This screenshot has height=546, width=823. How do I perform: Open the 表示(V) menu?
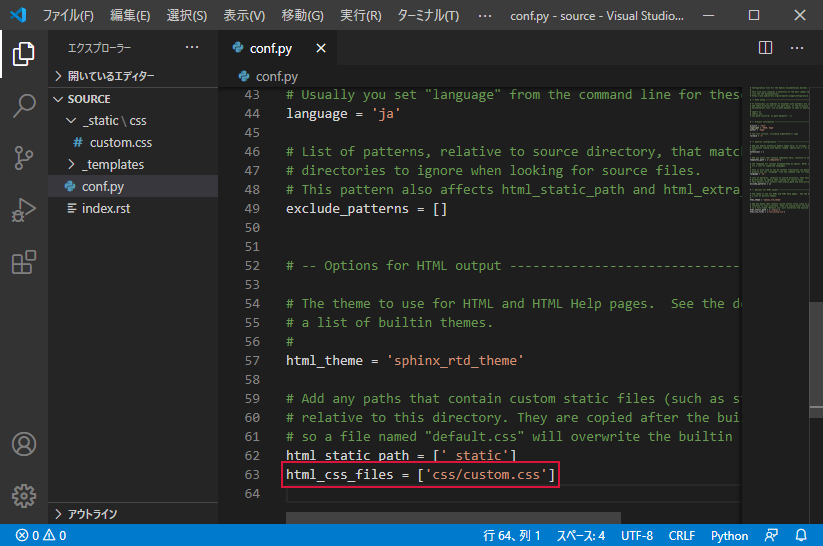(244, 15)
